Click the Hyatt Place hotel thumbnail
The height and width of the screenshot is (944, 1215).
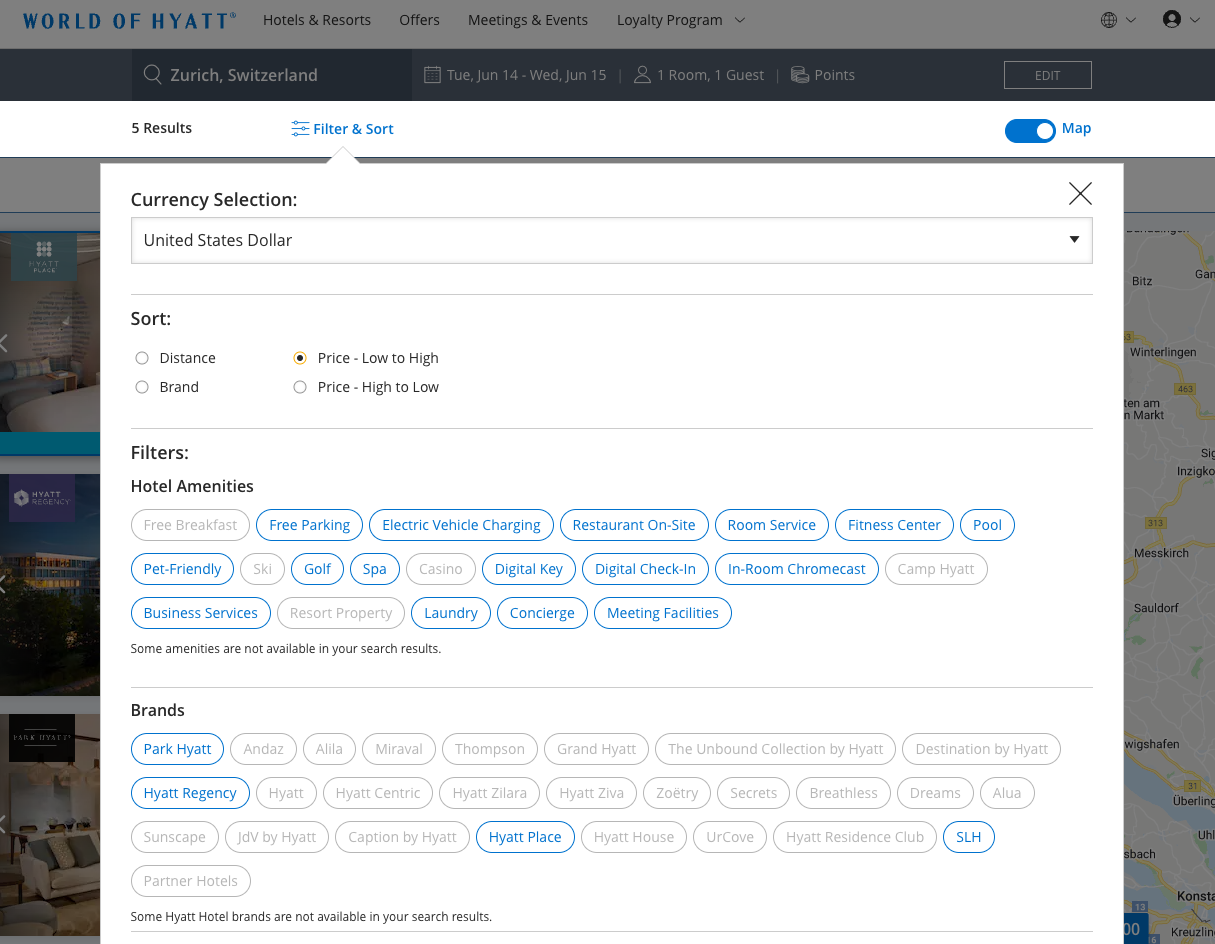click(x=50, y=332)
